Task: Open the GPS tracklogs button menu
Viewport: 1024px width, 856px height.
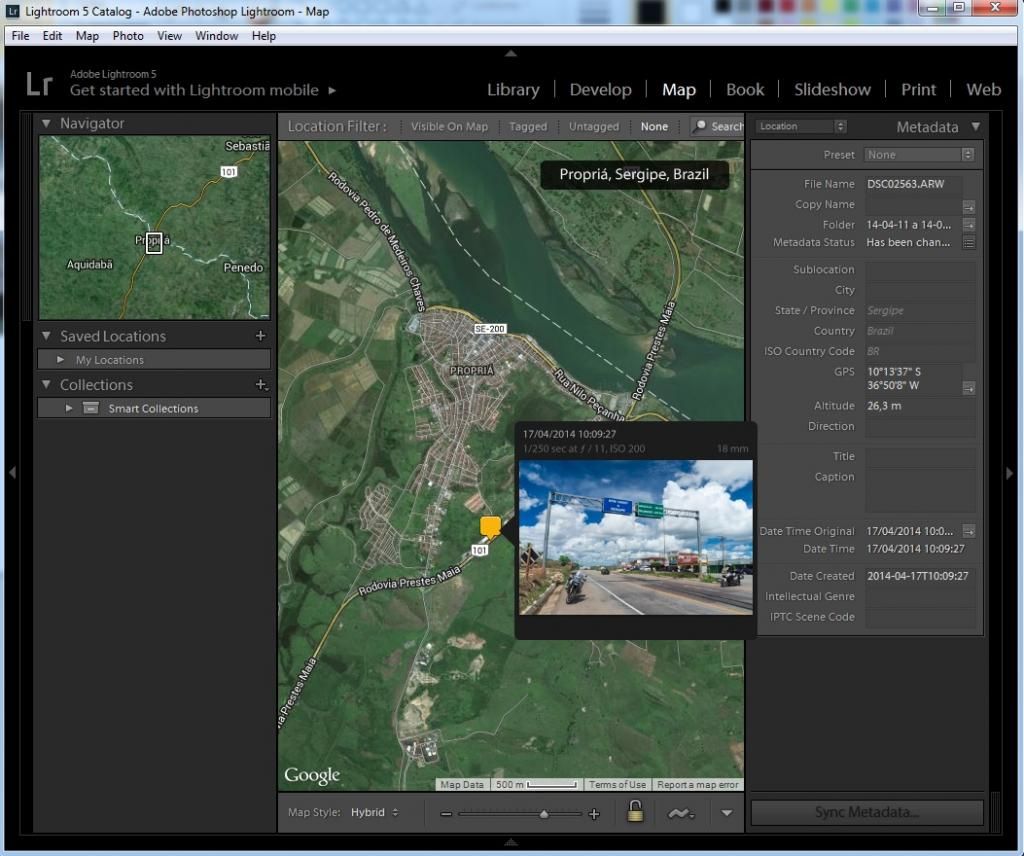Action: [680, 813]
